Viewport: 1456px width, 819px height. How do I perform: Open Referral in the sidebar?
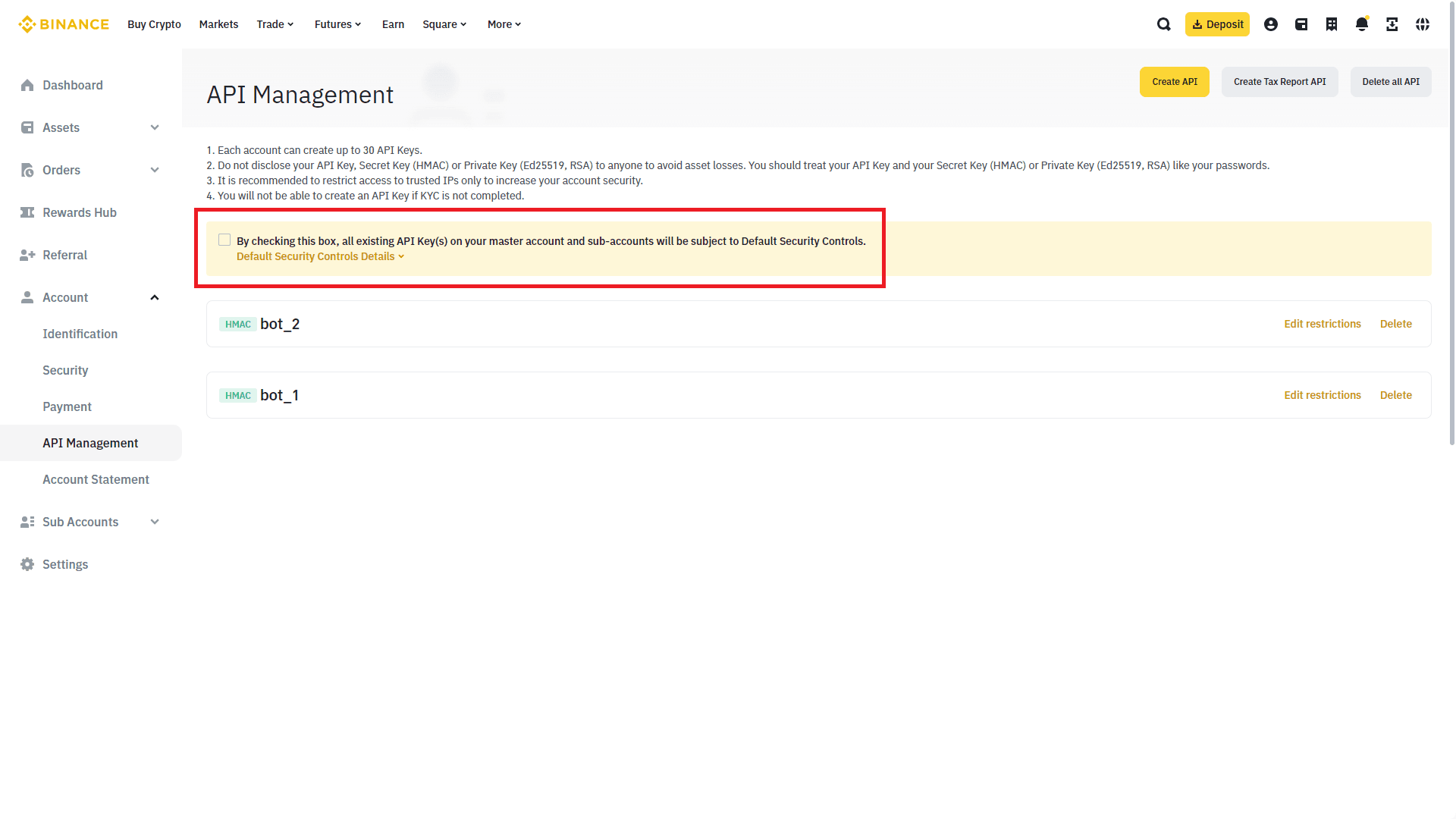(65, 255)
